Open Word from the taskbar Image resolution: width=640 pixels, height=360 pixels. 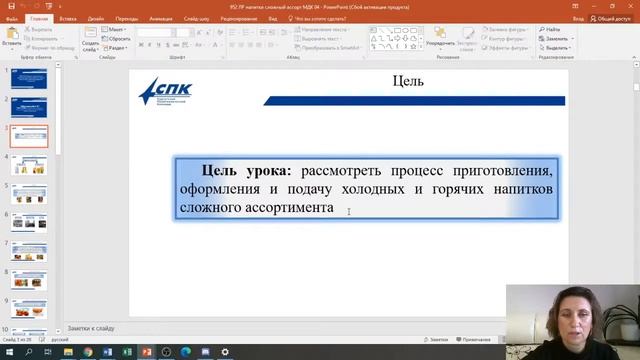[107, 351]
